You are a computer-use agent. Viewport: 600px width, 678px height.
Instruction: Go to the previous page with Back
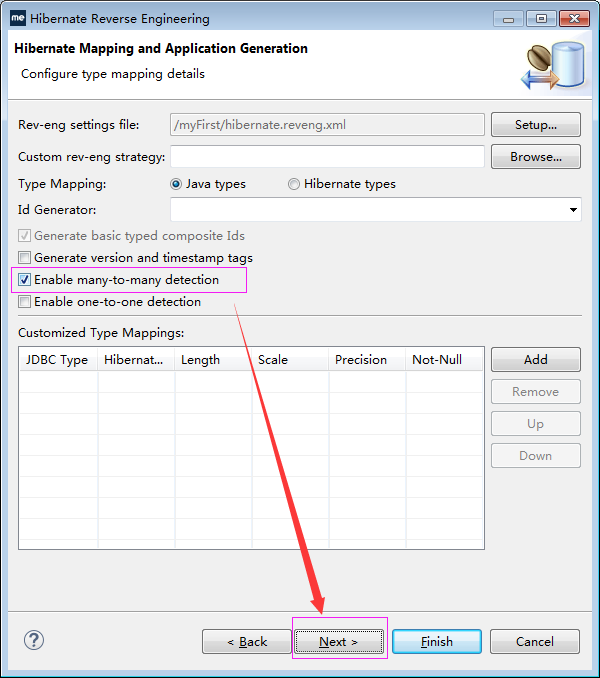[247, 642]
